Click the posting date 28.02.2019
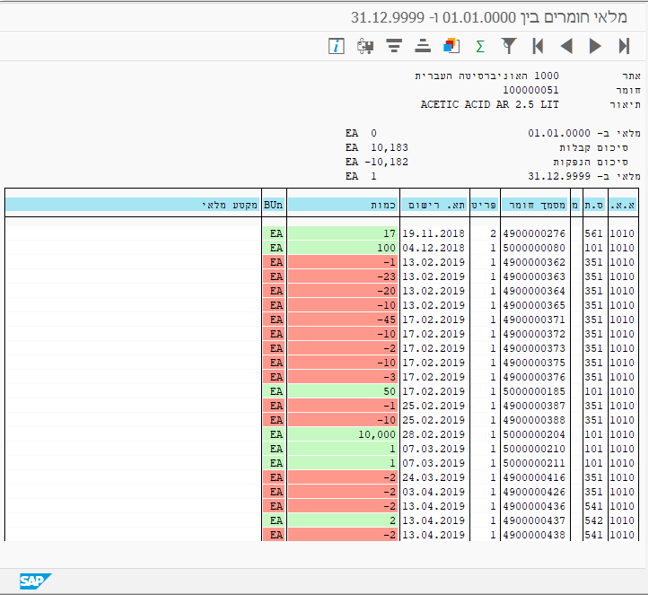Viewport: 648px width, 595px height. click(x=434, y=434)
